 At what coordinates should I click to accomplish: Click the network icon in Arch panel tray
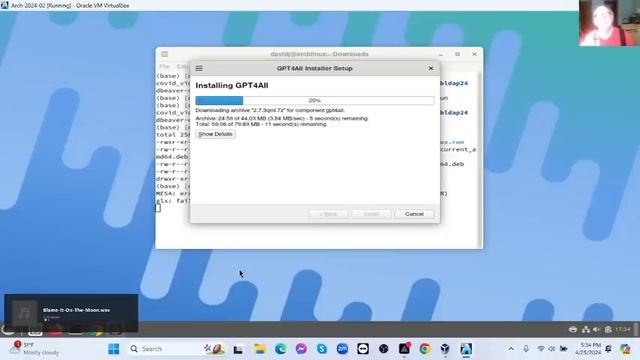click(x=586, y=329)
